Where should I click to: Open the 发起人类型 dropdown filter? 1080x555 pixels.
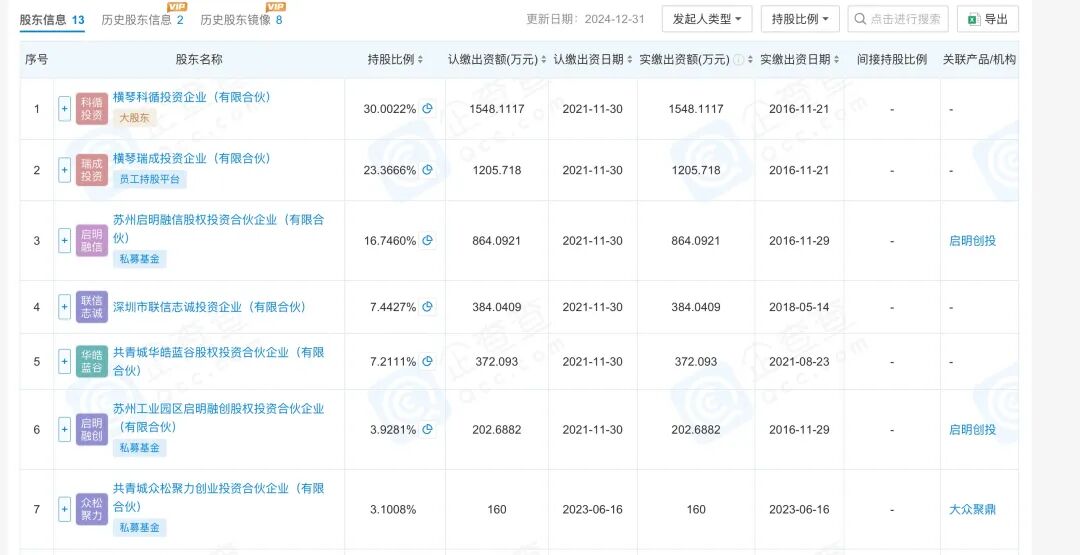(707, 19)
